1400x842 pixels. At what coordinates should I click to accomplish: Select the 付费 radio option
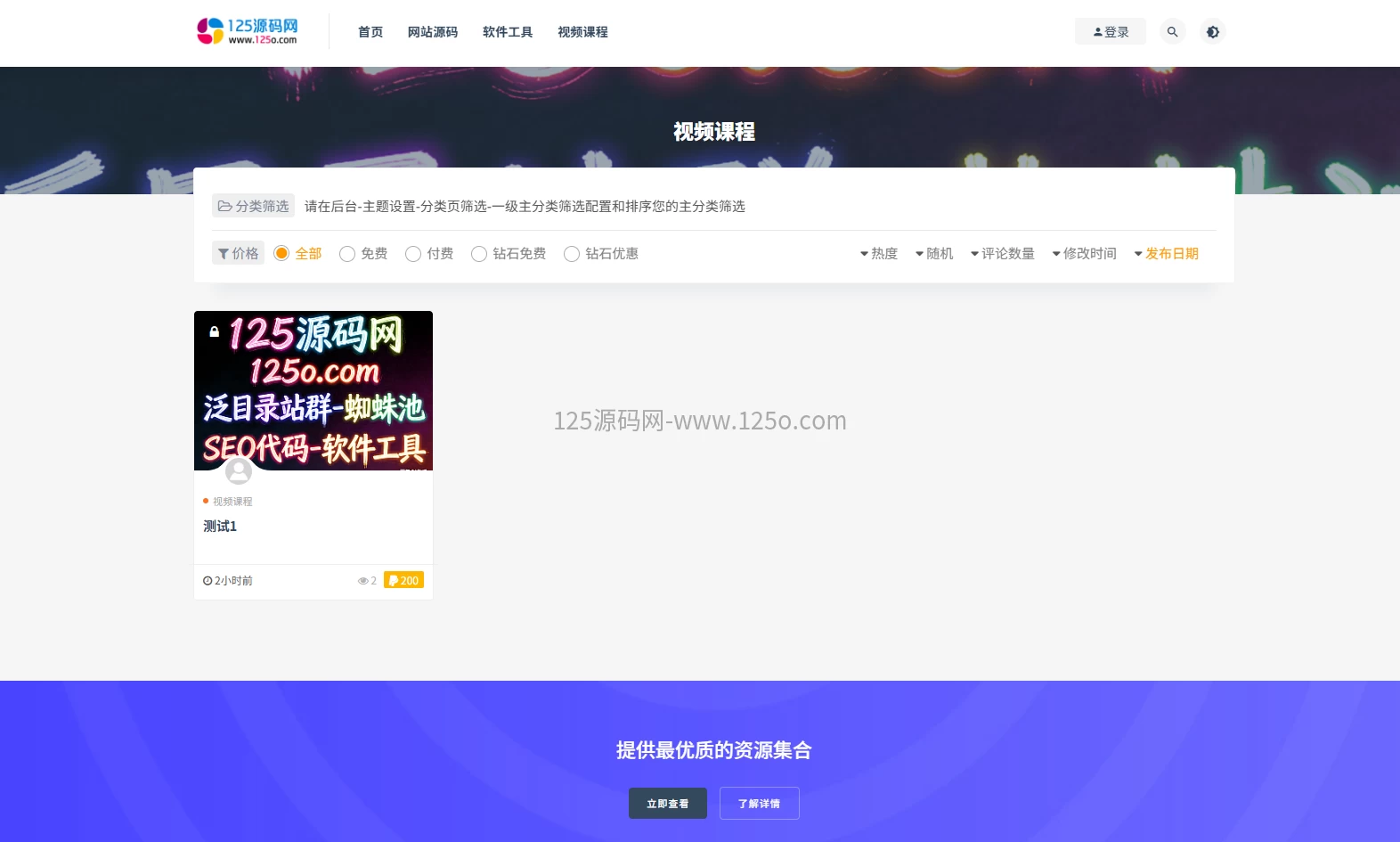(413, 254)
